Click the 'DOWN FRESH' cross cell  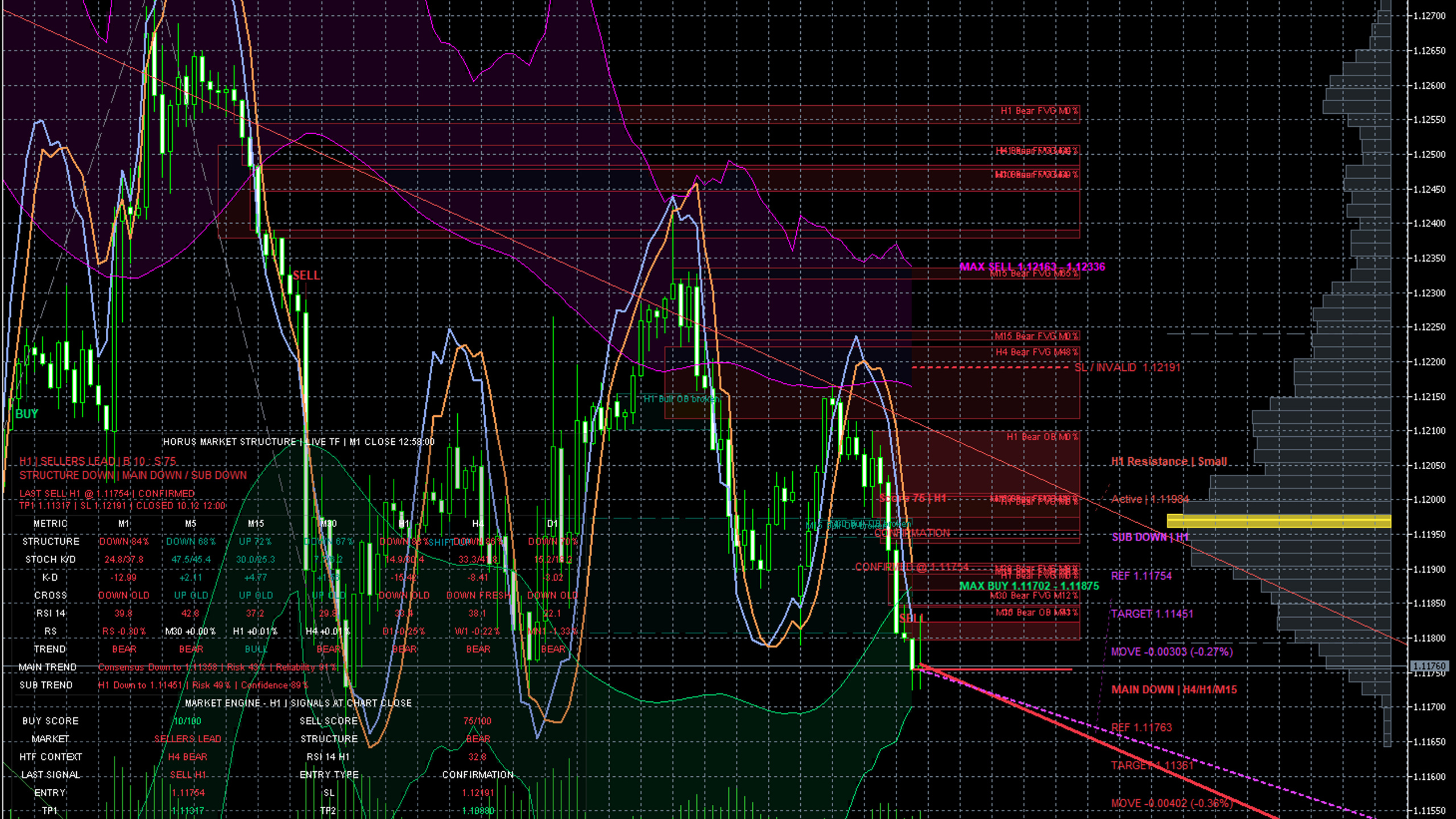click(478, 595)
